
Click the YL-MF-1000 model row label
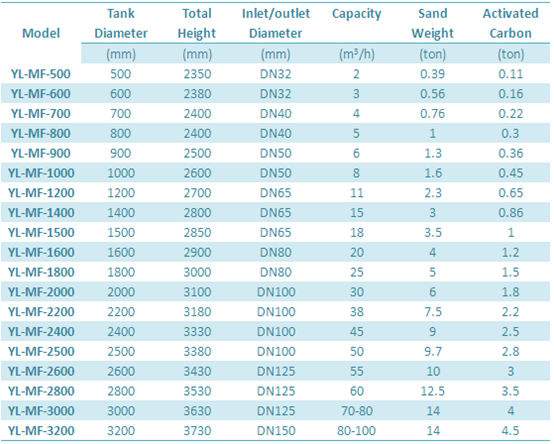click(x=41, y=173)
